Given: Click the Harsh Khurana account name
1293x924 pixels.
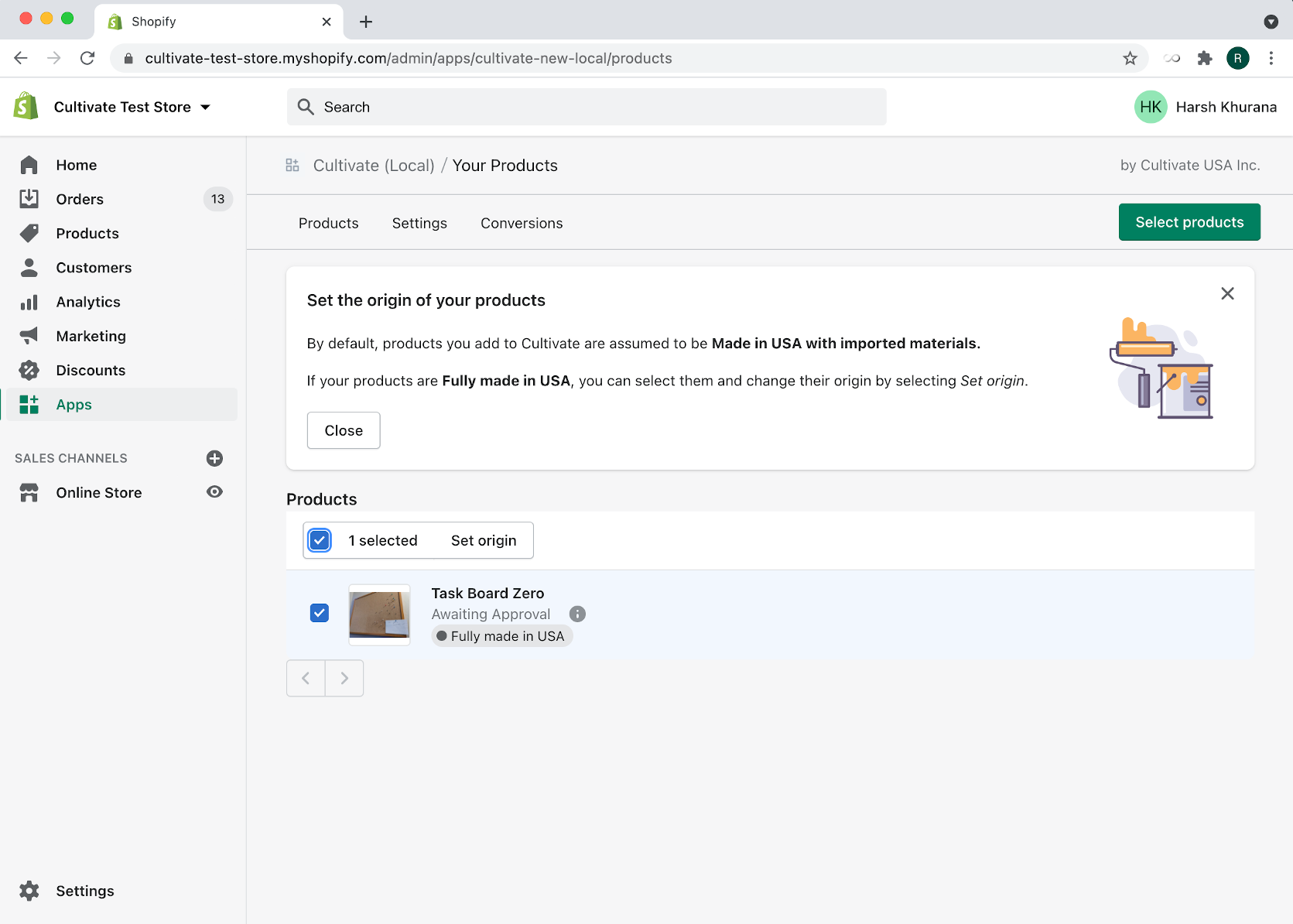Looking at the screenshot, I should [x=1226, y=107].
